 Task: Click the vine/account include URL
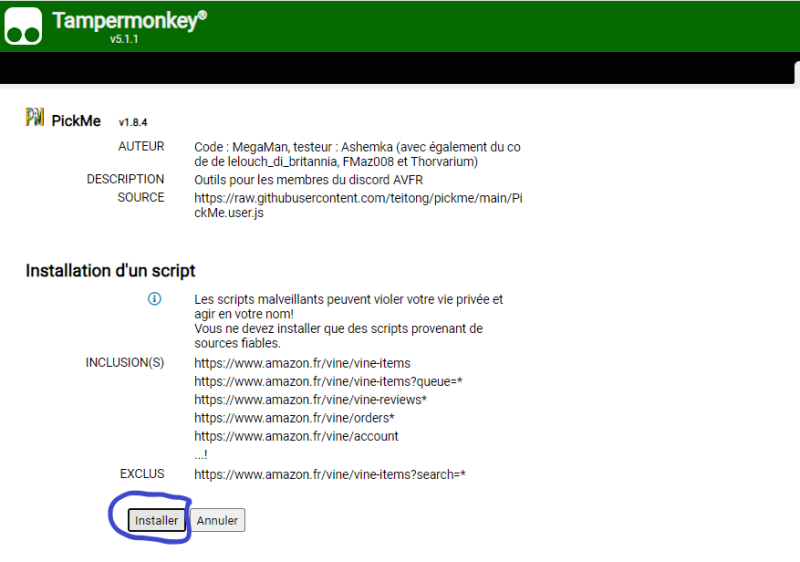coord(296,437)
